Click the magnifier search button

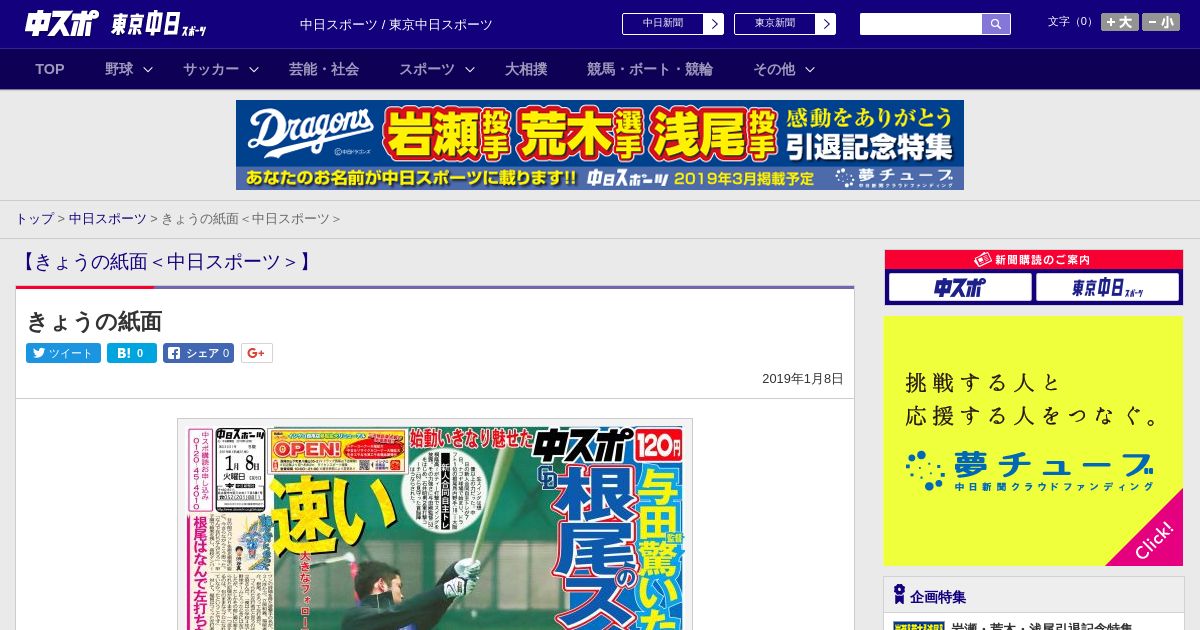coord(996,24)
